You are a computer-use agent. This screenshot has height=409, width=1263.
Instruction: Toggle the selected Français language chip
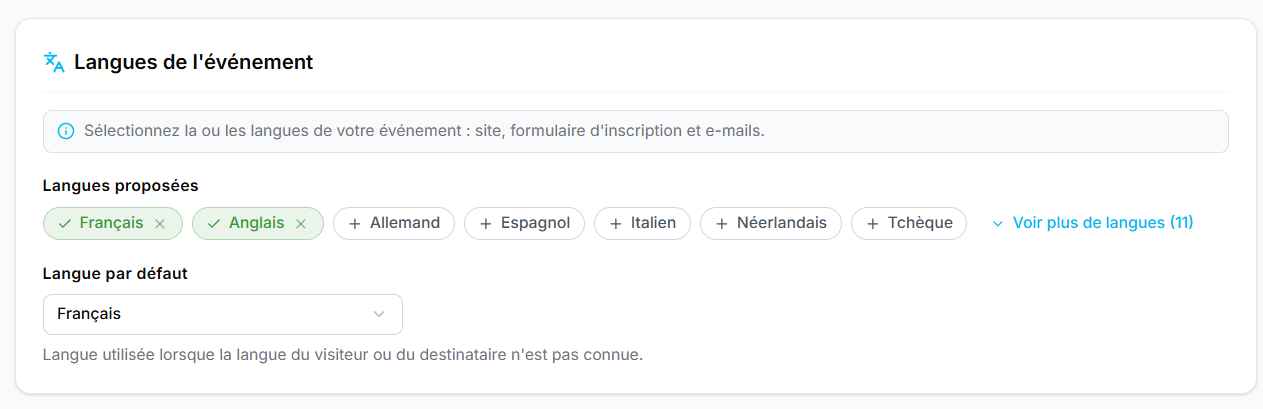pos(113,224)
